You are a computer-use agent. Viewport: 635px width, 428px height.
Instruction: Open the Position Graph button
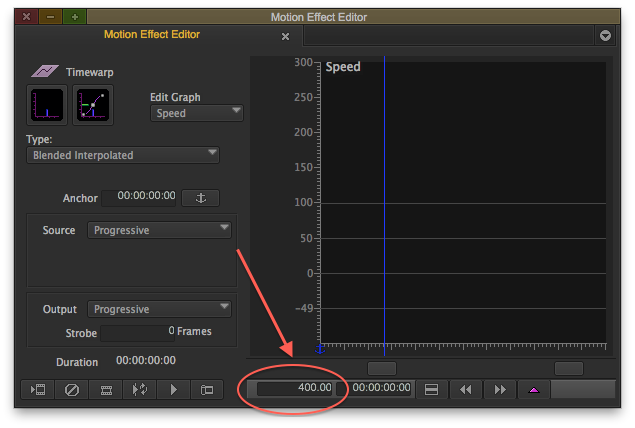coord(93,105)
